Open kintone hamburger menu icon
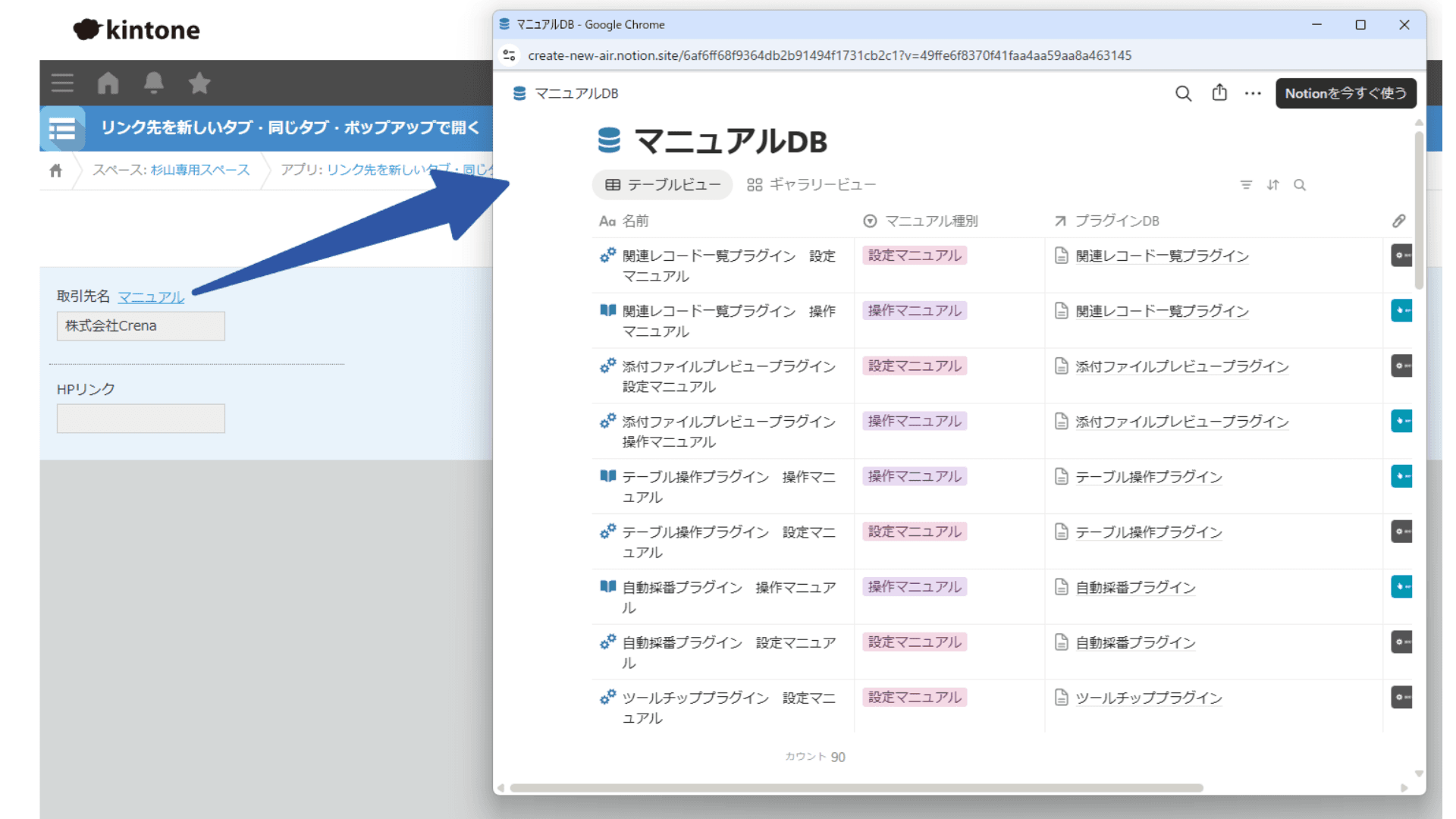 62,83
